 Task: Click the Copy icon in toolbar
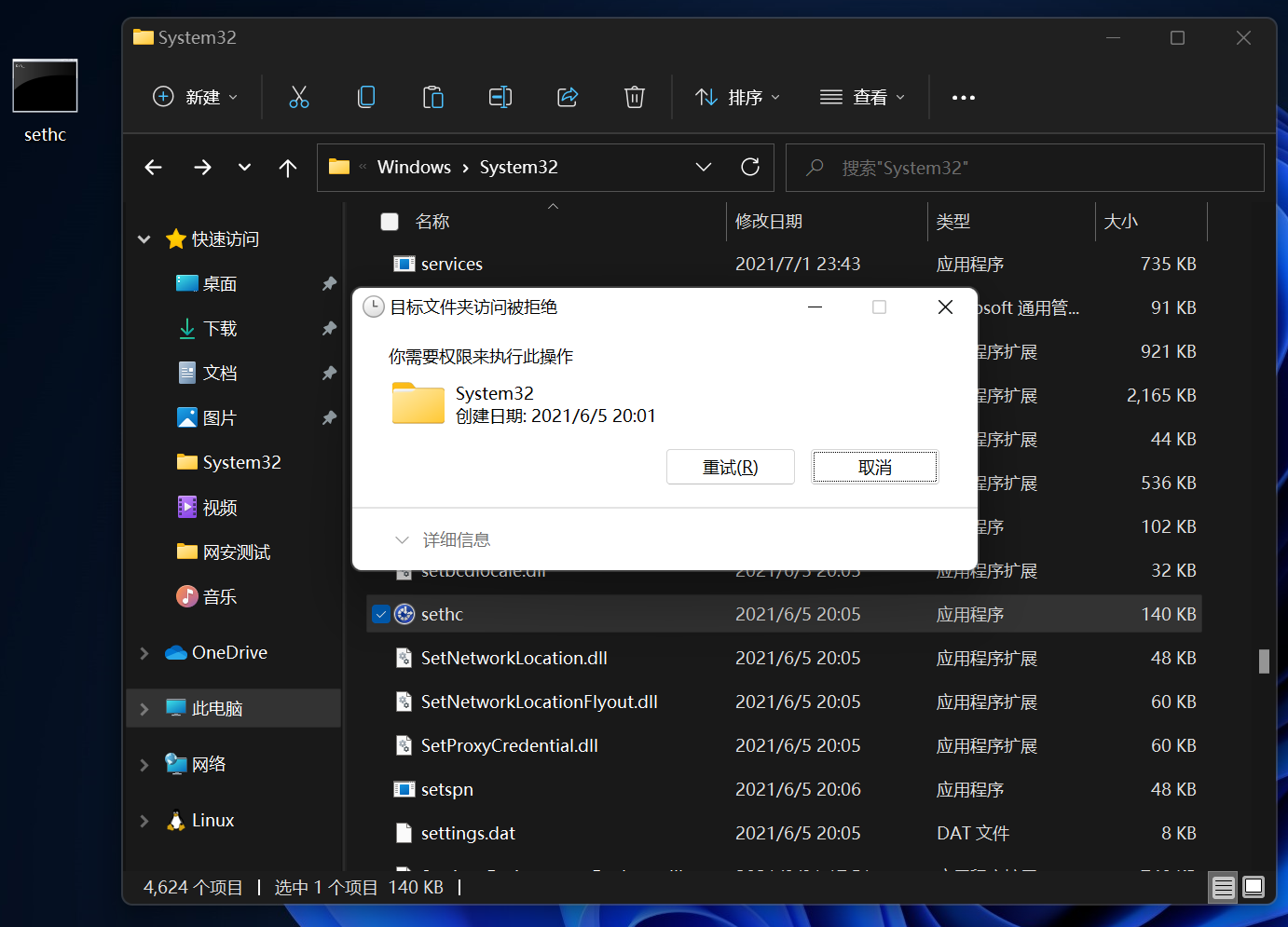366,97
